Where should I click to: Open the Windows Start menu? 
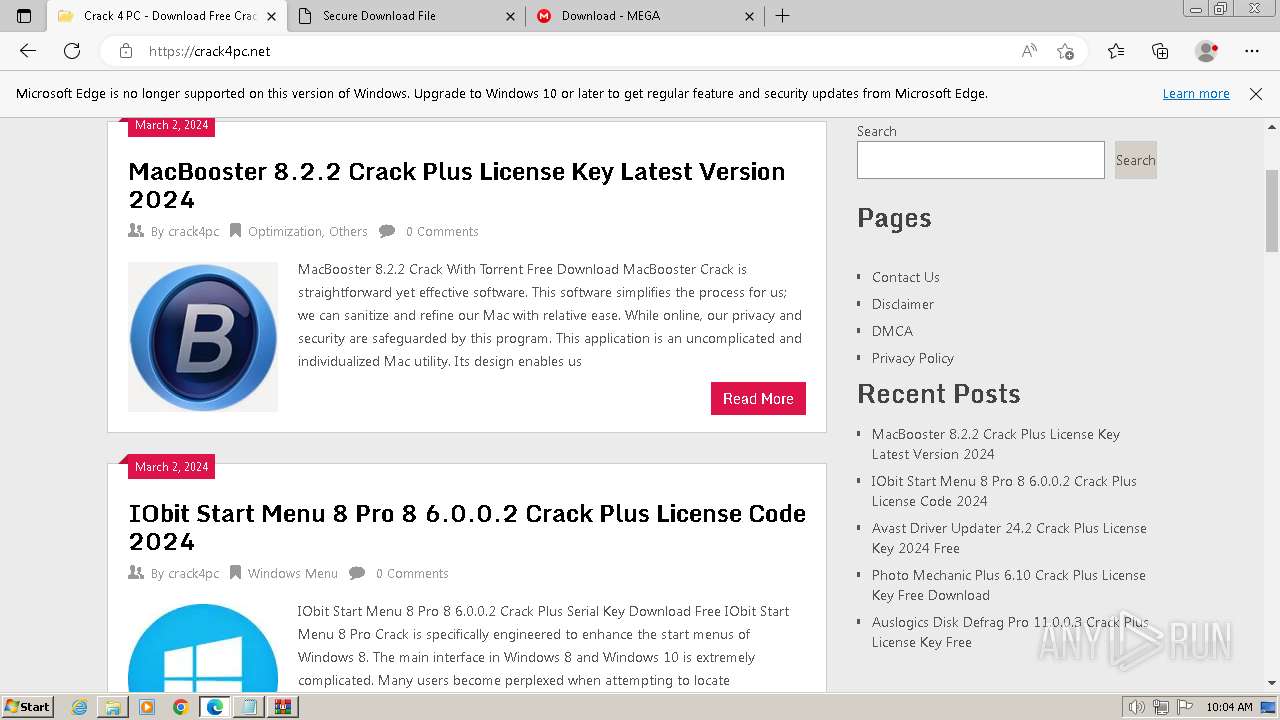[28, 706]
